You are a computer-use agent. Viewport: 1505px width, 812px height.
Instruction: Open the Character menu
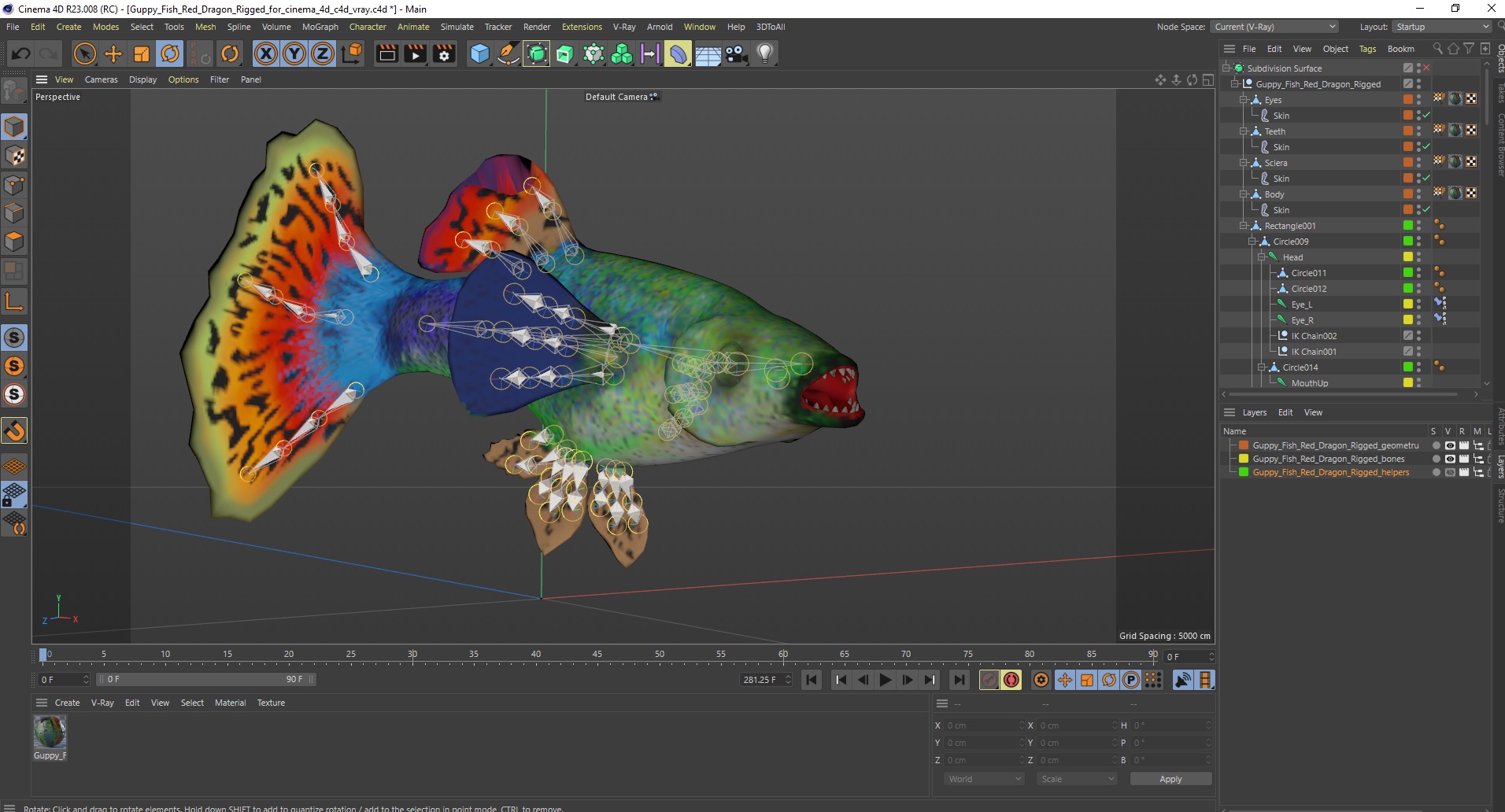[x=368, y=27]
